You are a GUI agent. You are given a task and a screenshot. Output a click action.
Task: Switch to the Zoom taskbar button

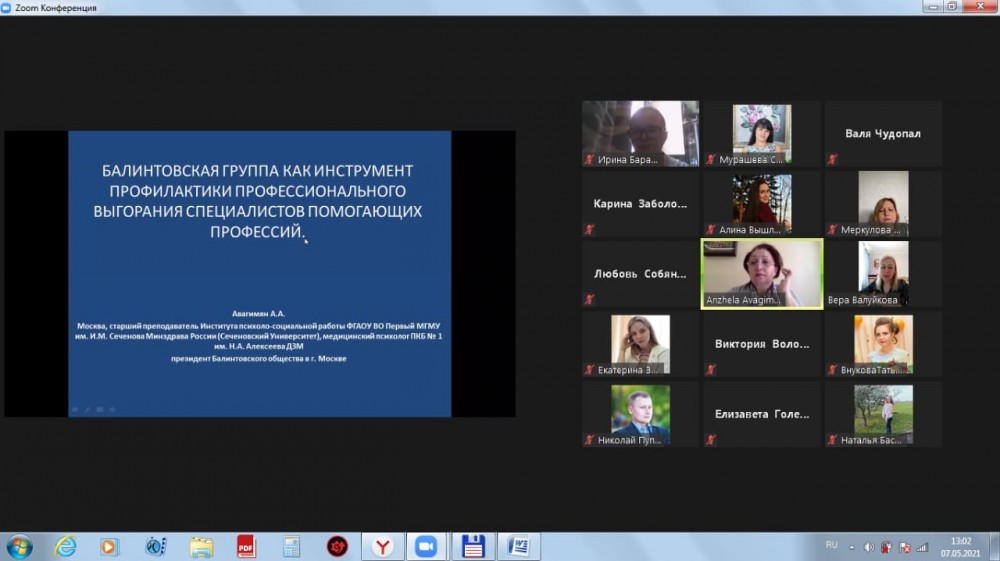(x=427, y=546)
